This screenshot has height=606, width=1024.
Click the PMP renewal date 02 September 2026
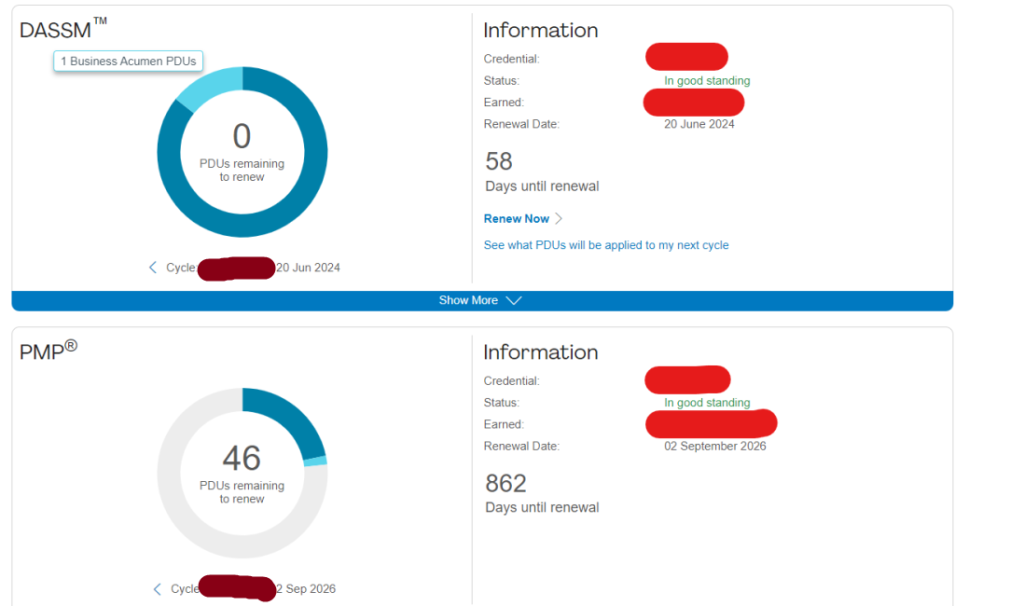click(x=715, y=446)
